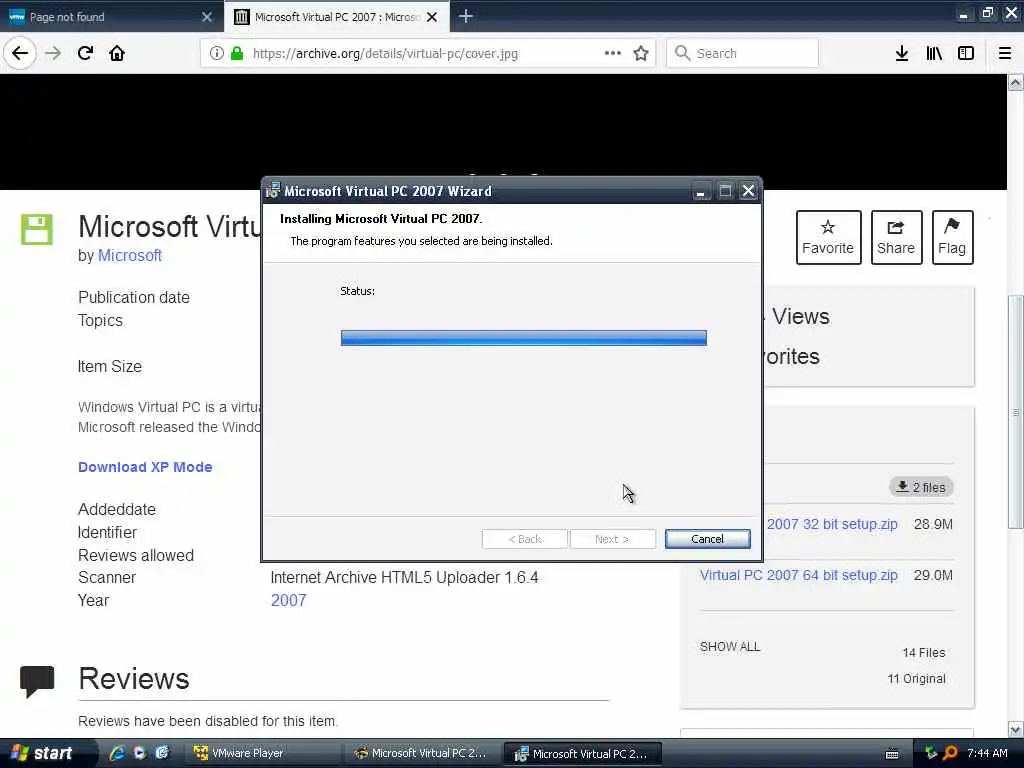This screenshot has width=1024, height=768.
Task: Open the page actions three-dot menu
Action: pos(613,53)
